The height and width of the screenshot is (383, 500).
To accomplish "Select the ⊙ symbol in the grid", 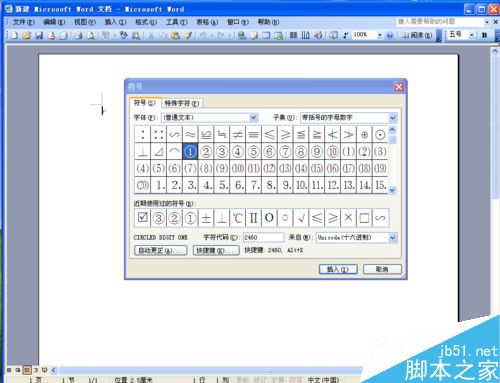I will pyautogui.click(x=380, y=135).
